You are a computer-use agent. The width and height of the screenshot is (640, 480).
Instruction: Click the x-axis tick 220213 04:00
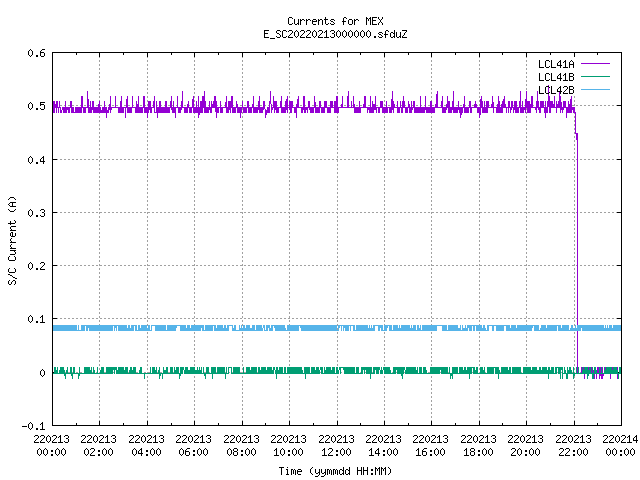[x=146, y=446]
